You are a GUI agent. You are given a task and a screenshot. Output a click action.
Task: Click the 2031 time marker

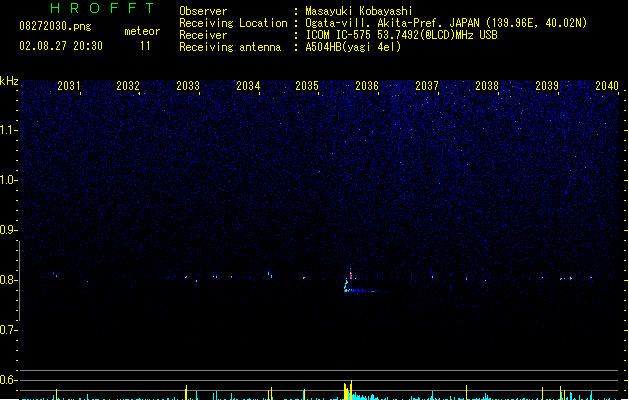point(69,86)
